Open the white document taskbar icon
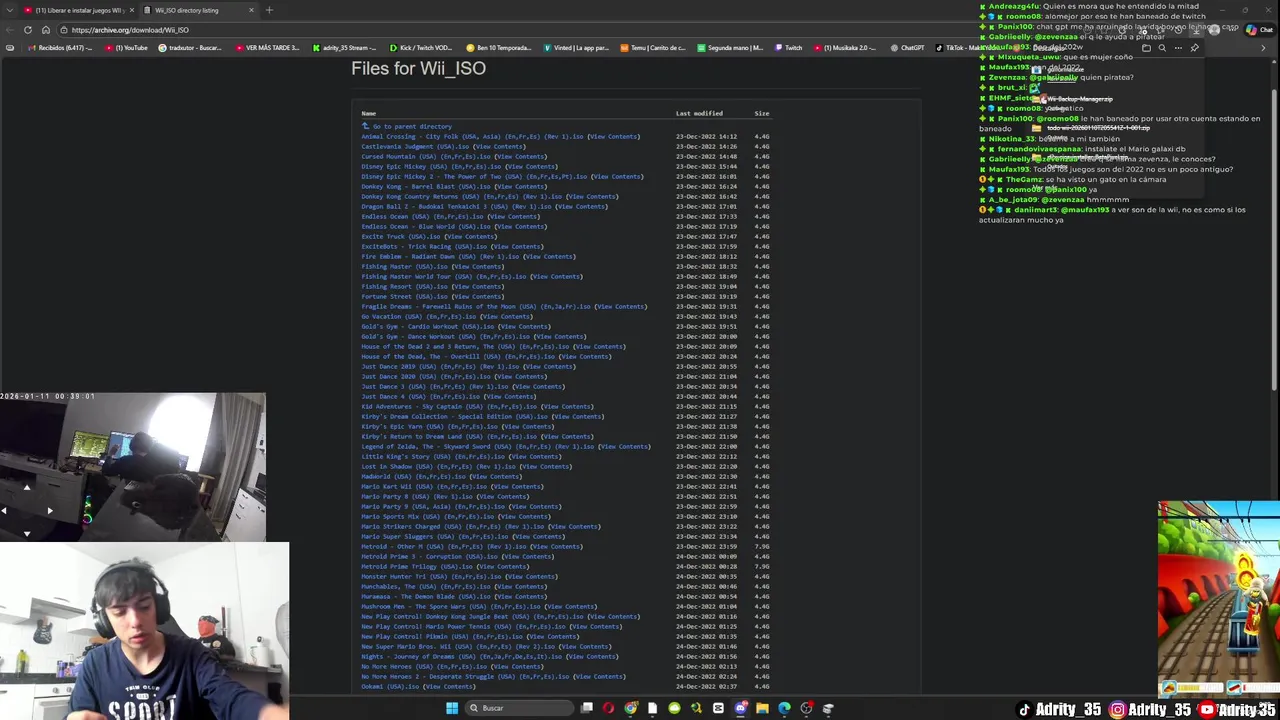This screenshot has height=720, width=1280. [652, 708]
